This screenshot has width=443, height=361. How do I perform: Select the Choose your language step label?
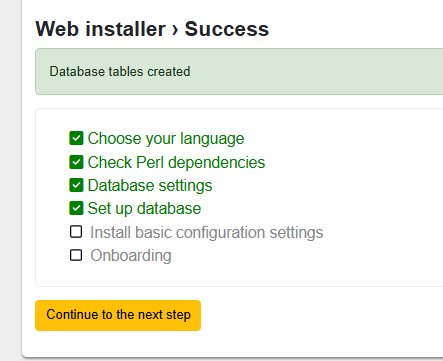166,139
